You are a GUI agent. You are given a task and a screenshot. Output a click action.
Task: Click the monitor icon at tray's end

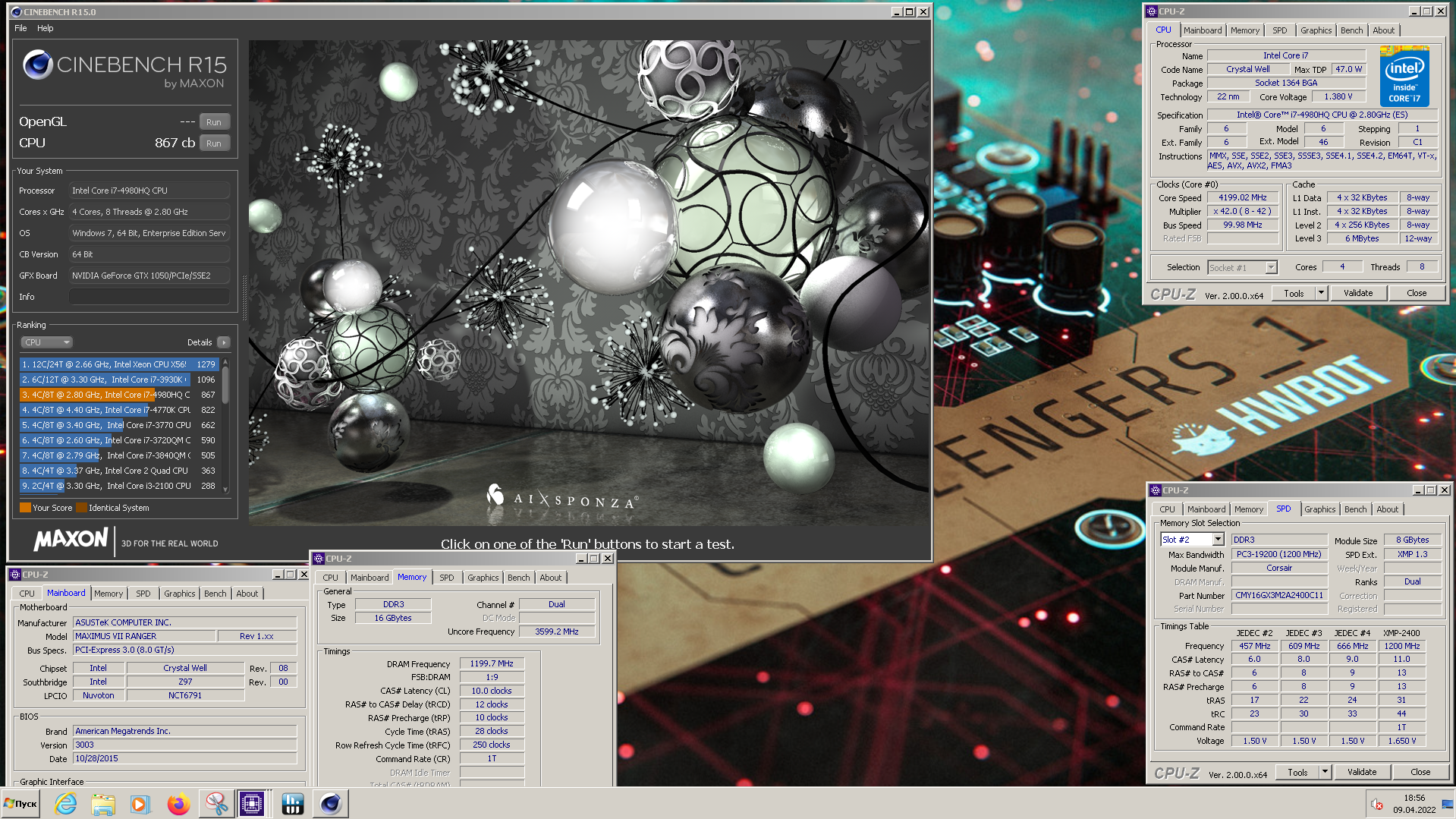tap(1448, 805)
